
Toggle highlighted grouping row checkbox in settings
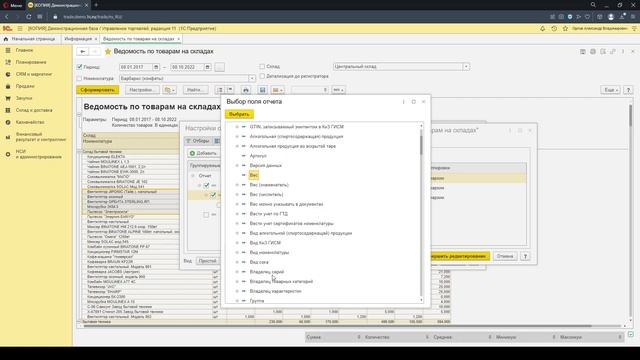[213, 195]
